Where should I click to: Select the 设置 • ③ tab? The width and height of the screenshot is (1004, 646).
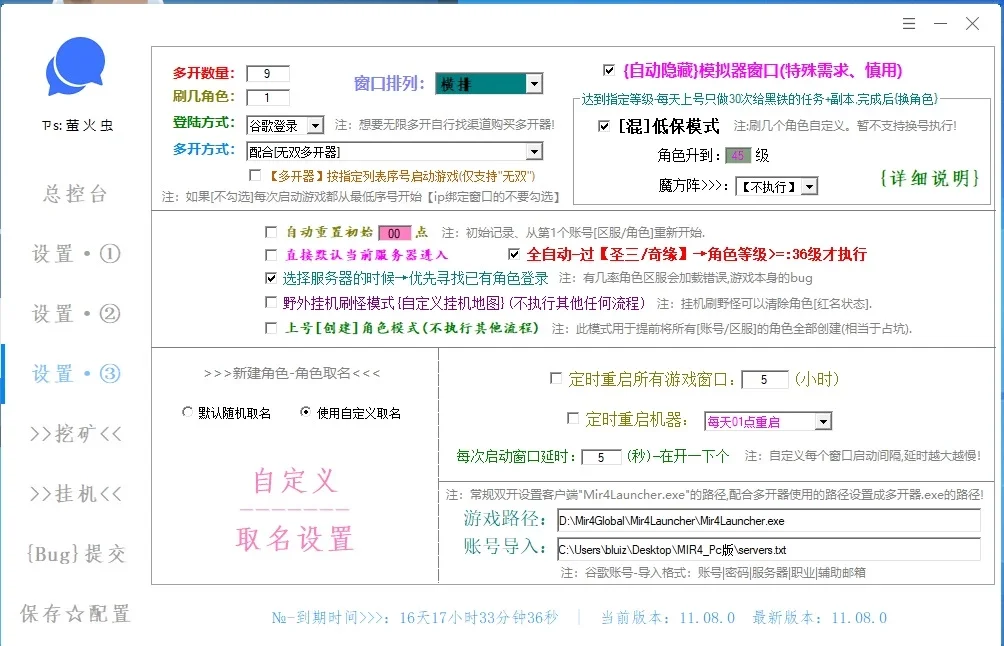pos(76,374)
